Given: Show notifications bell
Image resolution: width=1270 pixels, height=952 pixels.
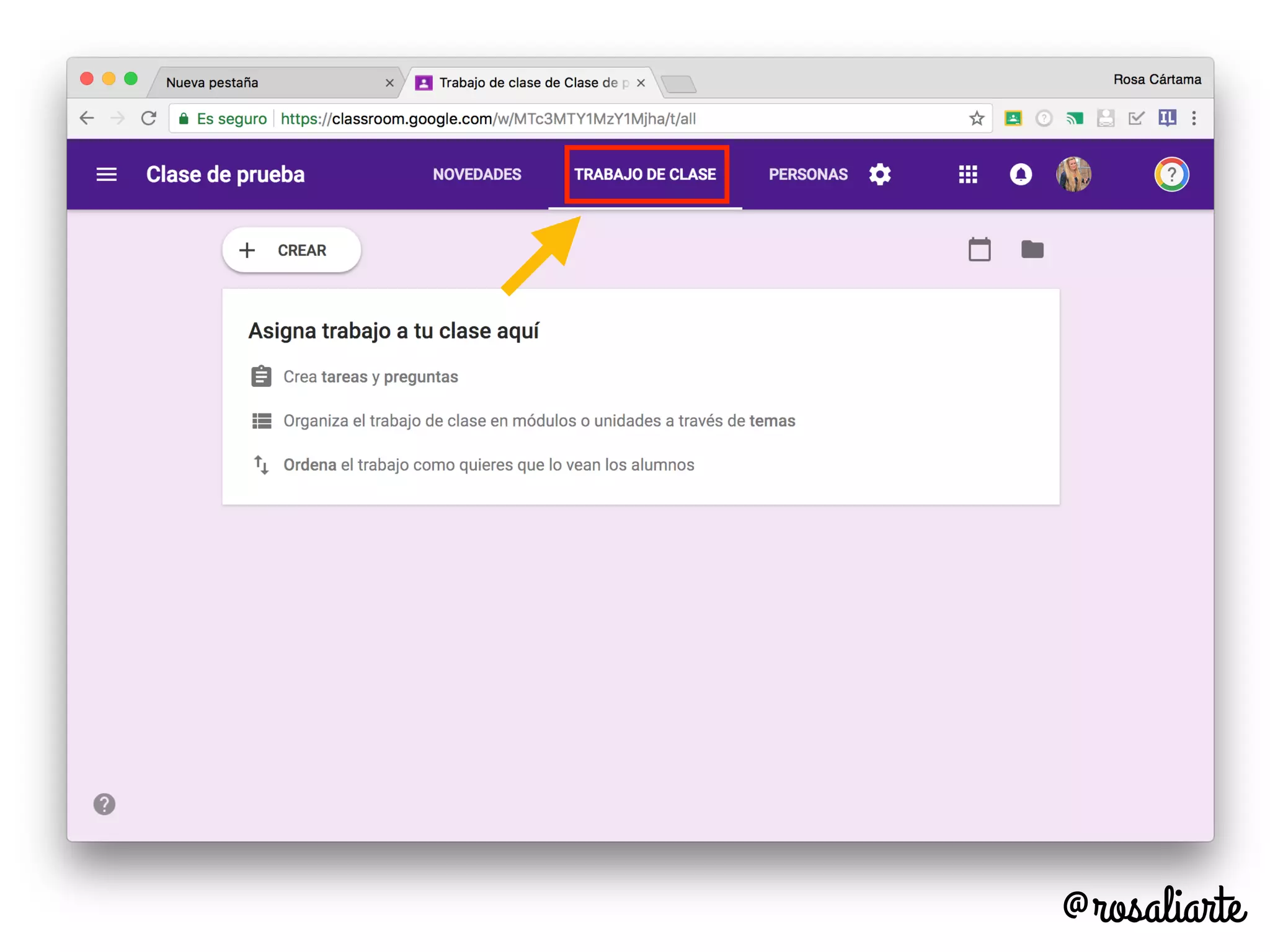Looking at the screenshot, I should [x=1020, y=174].
